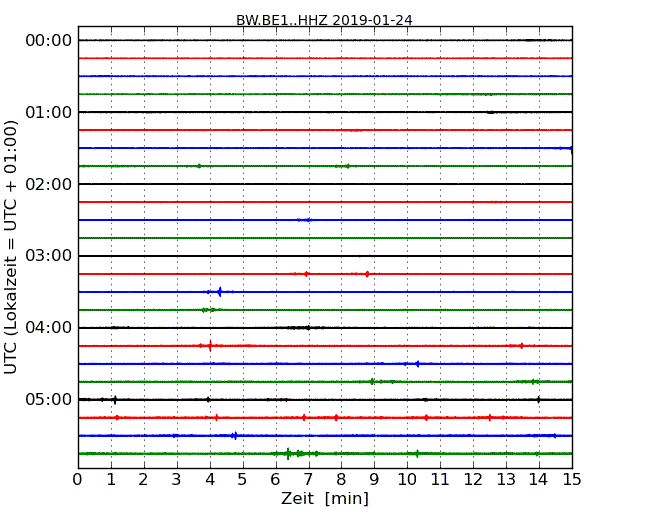This screenshot has height=520, width=650.
Task: Click the x-axis tick label 13
Action: pos(506,480)
